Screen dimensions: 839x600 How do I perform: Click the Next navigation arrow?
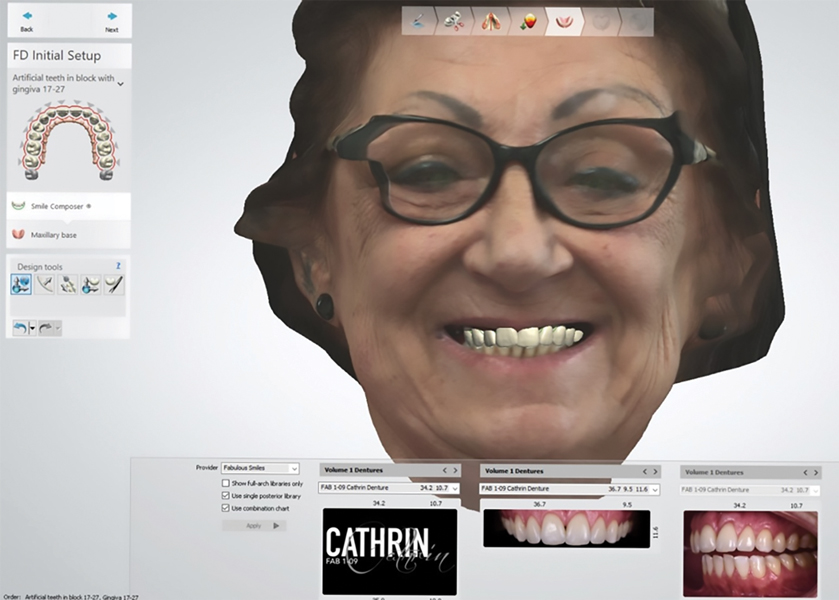(x=111, y=20)
